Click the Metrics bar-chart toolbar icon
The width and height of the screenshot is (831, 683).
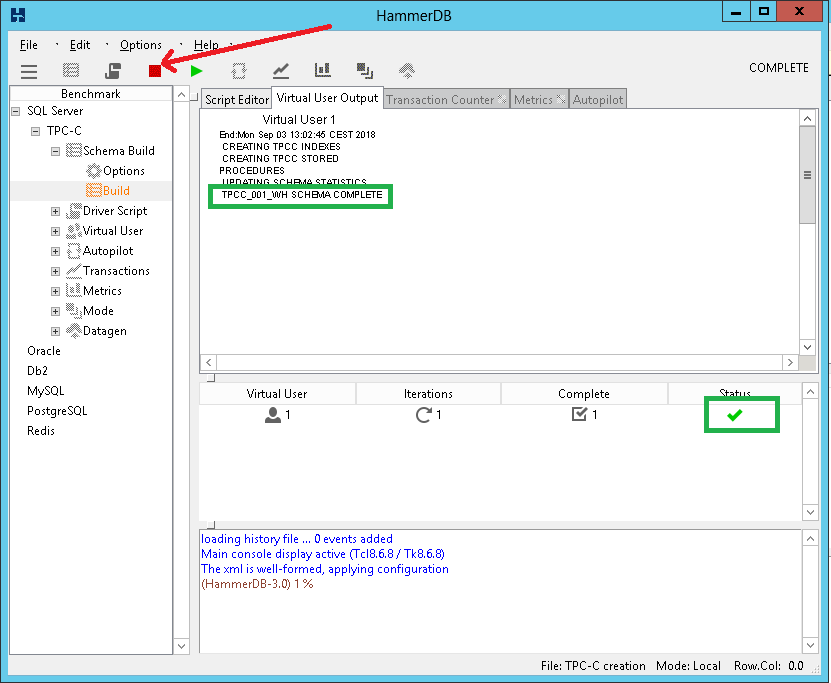point(323,70)
